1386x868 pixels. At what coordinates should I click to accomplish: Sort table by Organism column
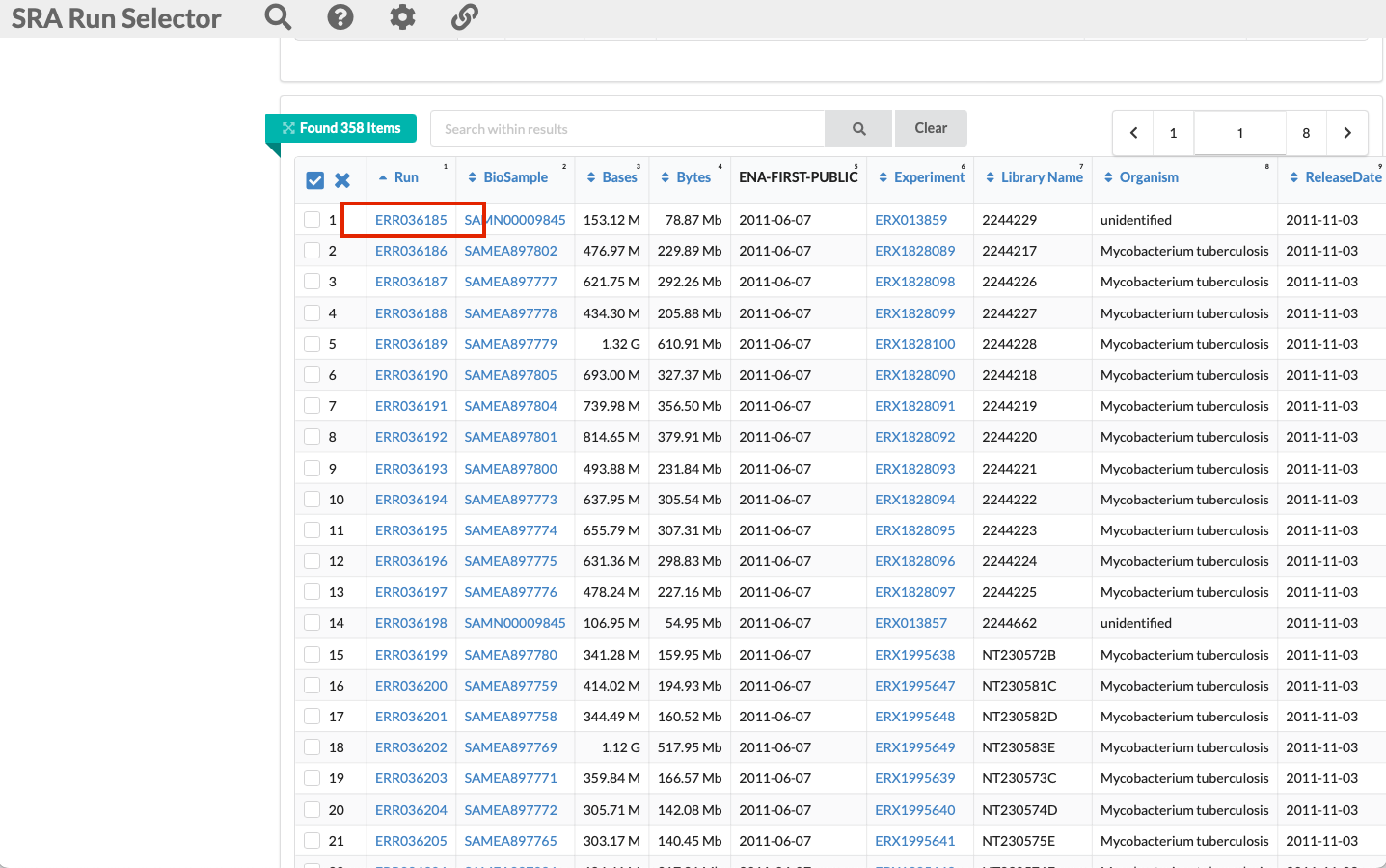coord(1148,177)
